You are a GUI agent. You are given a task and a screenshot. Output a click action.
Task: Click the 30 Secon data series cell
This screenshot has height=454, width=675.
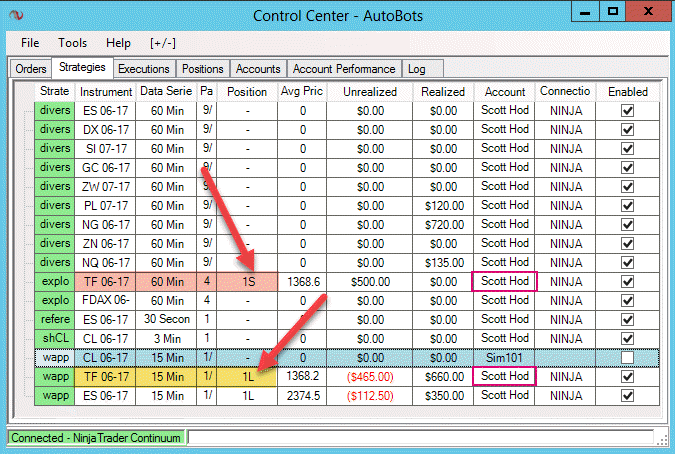(x=166, y=320)
